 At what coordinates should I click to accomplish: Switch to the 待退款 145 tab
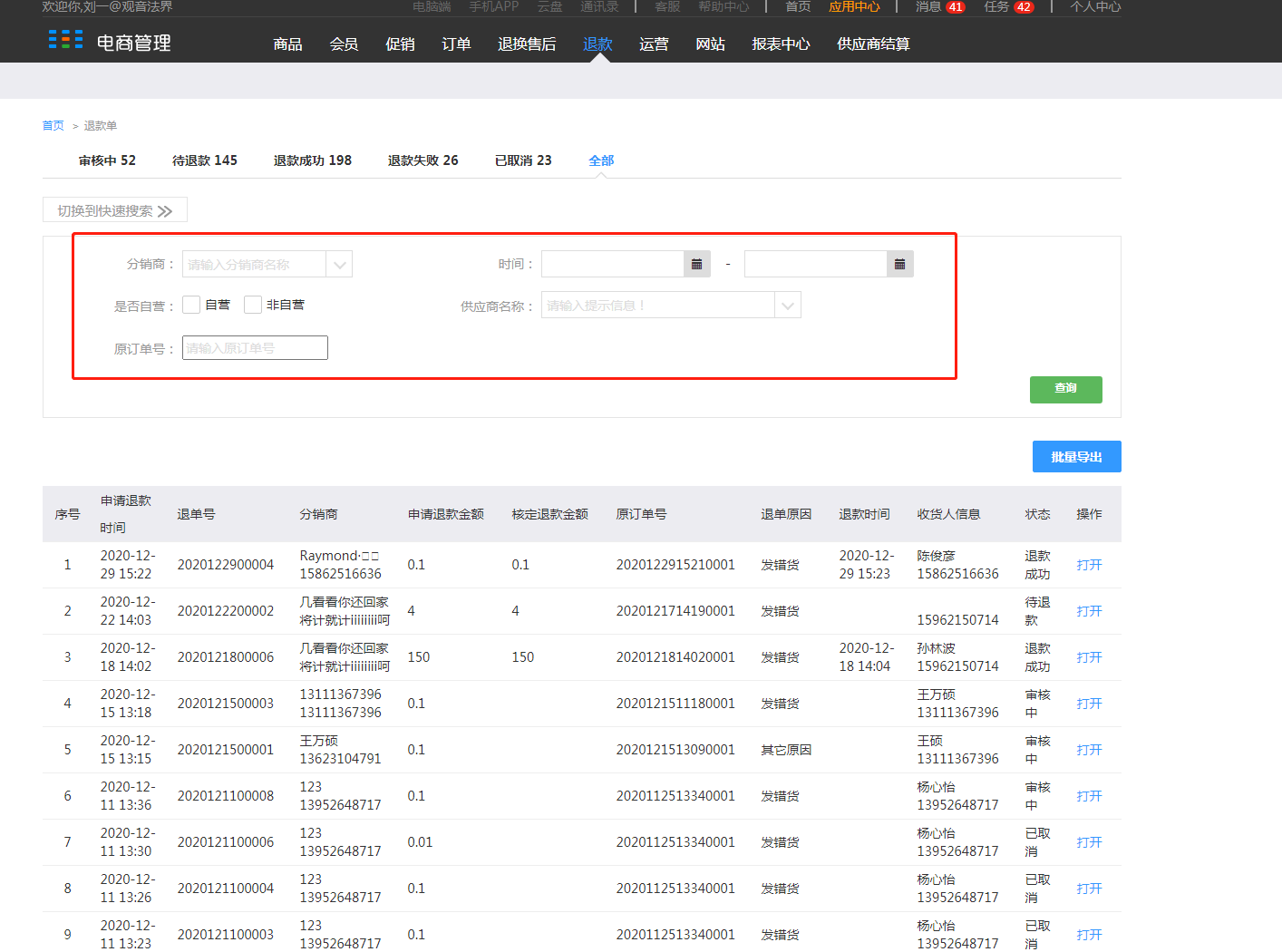click(205, 160)
